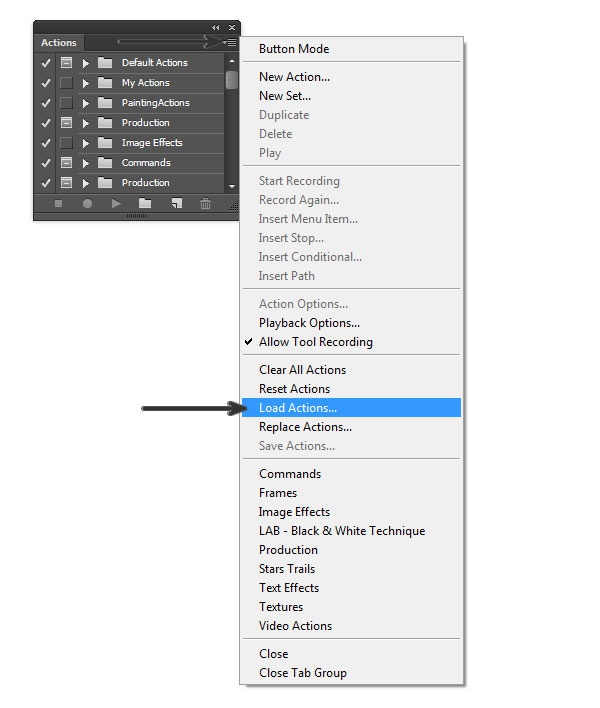Toggle dialog box for My Actions set
The image size is (600, 708).
coord(66,83)
